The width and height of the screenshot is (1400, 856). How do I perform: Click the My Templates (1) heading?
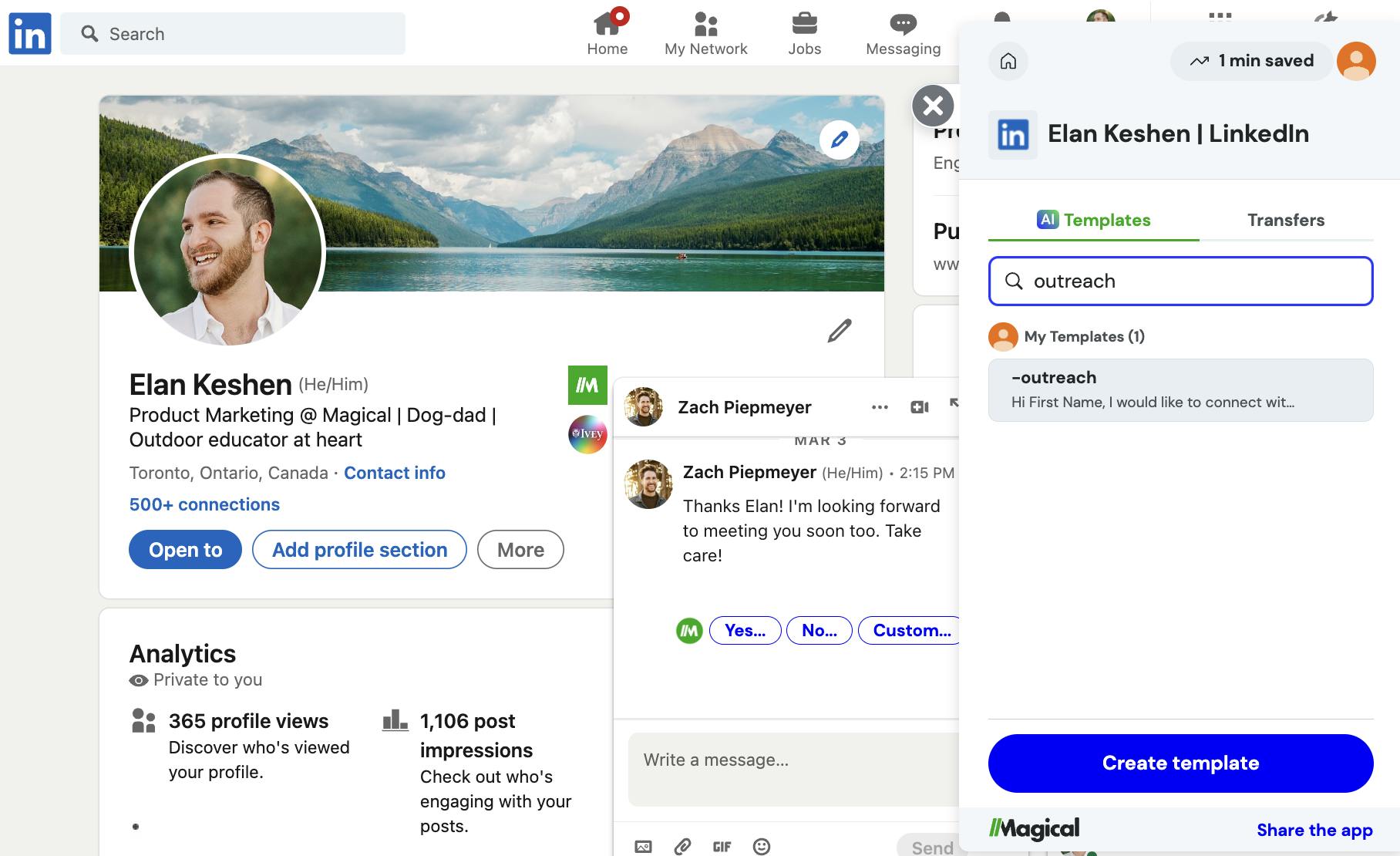tap(1084, 336)
